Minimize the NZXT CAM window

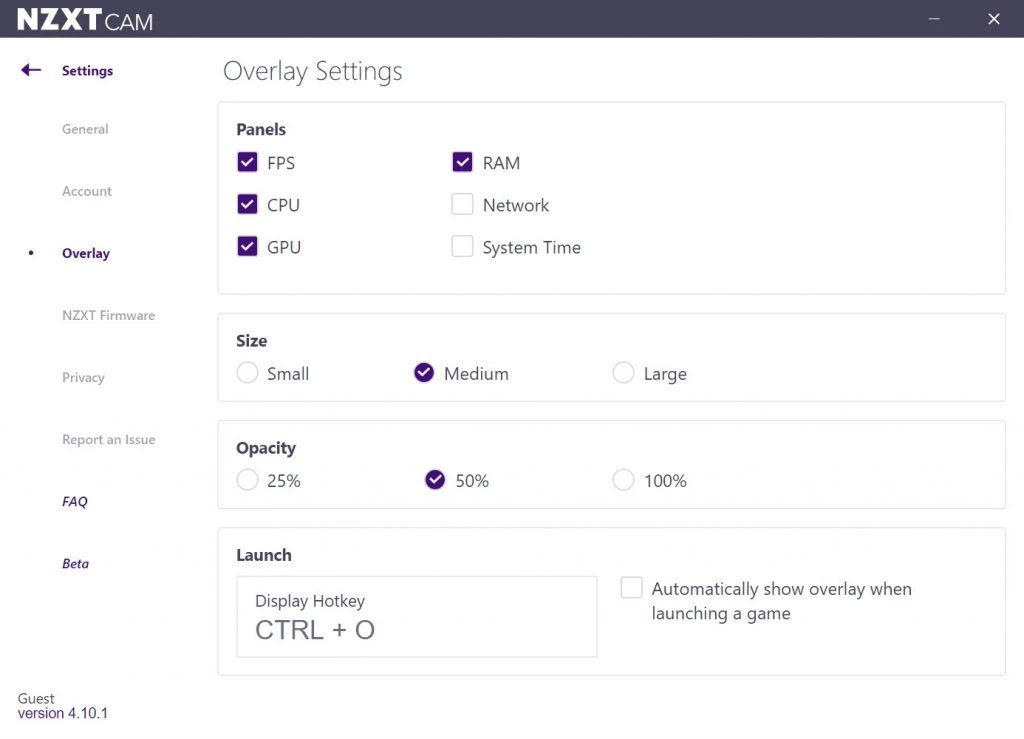click(x=934, y=19)
